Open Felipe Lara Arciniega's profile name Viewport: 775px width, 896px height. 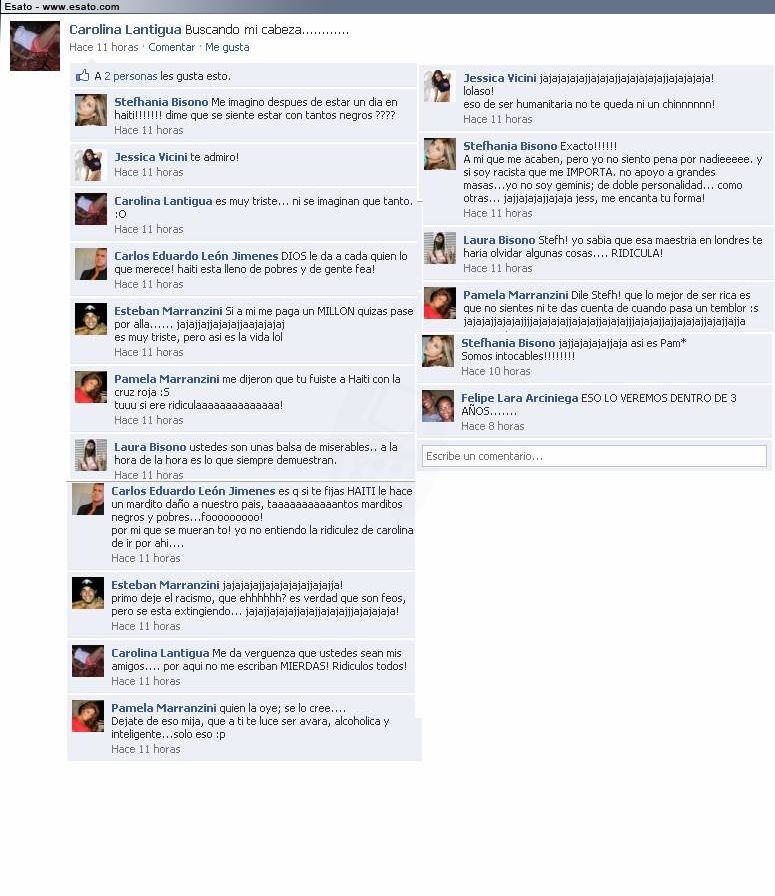520,398
